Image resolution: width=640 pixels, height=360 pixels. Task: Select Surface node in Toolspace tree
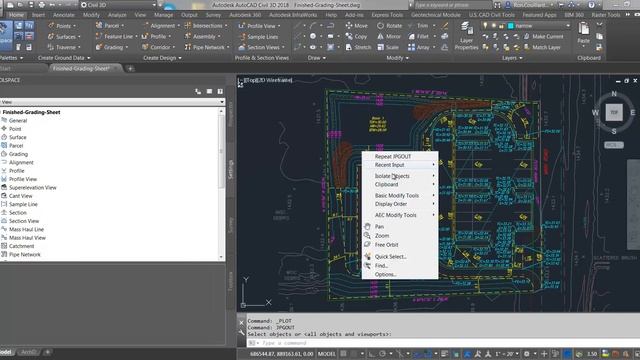tap(18, 137)
